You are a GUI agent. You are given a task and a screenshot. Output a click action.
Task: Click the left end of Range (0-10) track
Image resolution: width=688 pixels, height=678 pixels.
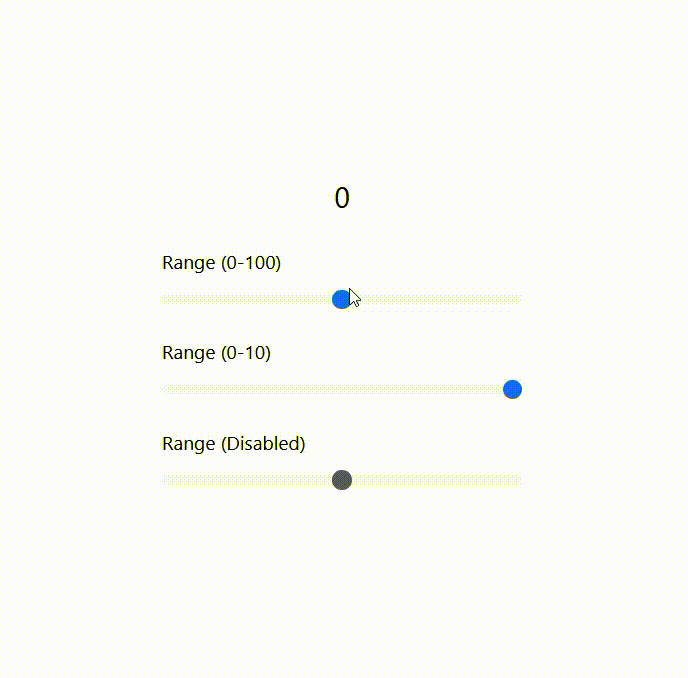(x=165, y=389)
